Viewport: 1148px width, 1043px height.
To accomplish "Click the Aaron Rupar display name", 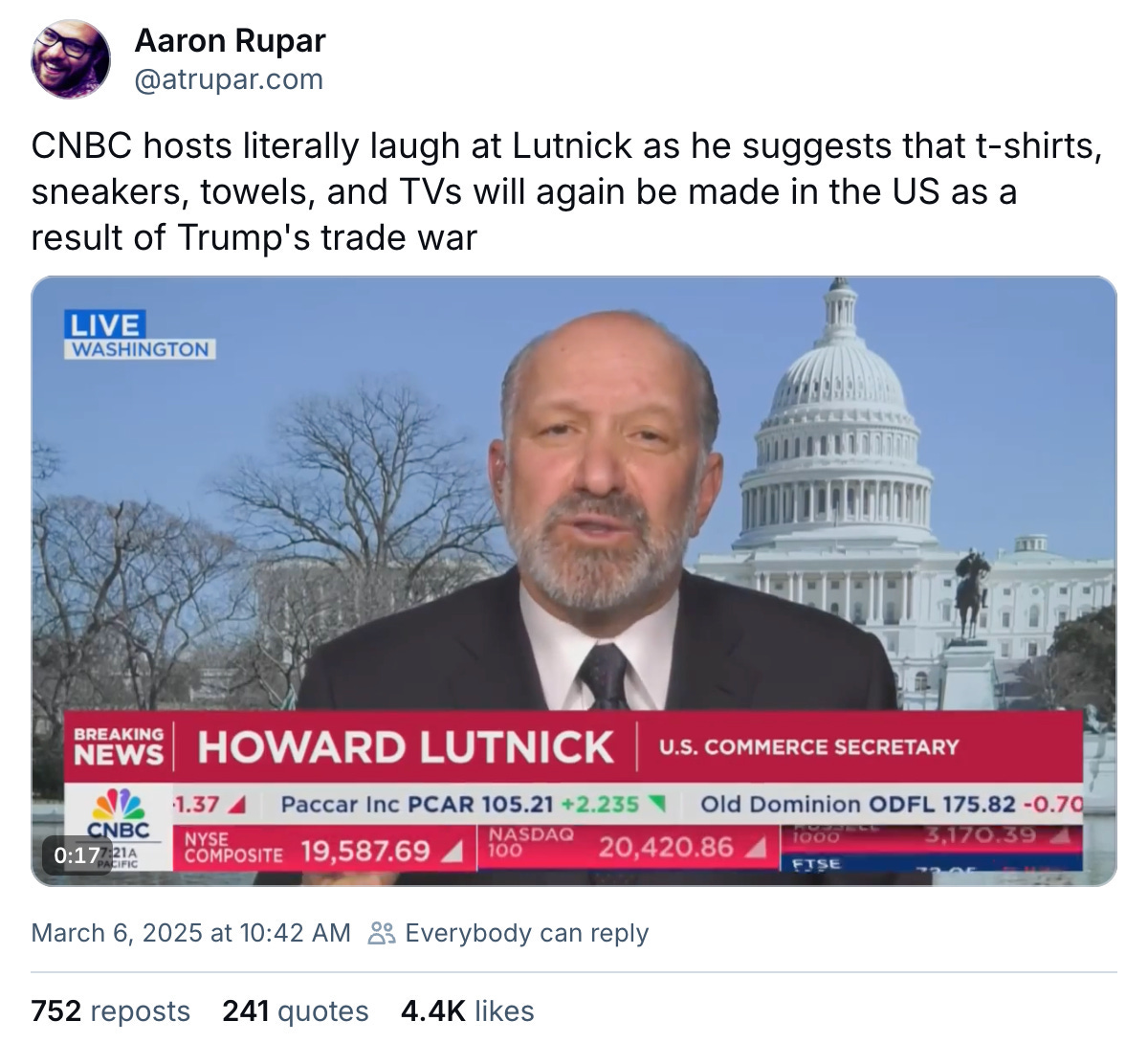I will click(x=230, y=41).
